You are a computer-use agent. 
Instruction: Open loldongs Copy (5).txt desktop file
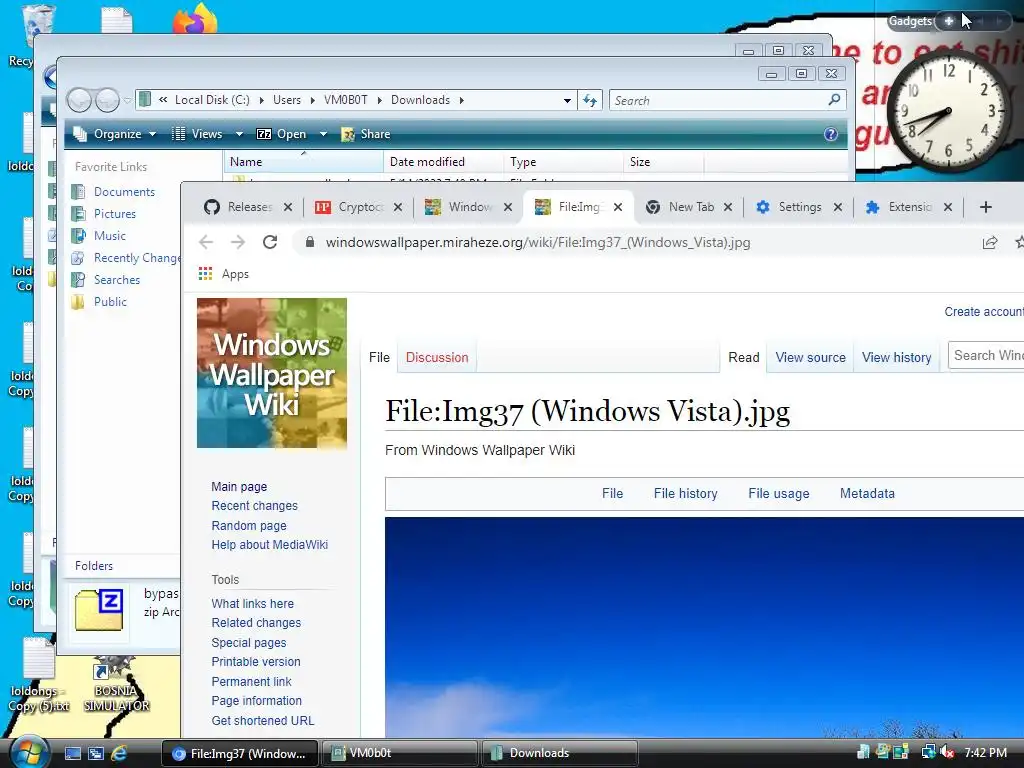pos(38,677)
